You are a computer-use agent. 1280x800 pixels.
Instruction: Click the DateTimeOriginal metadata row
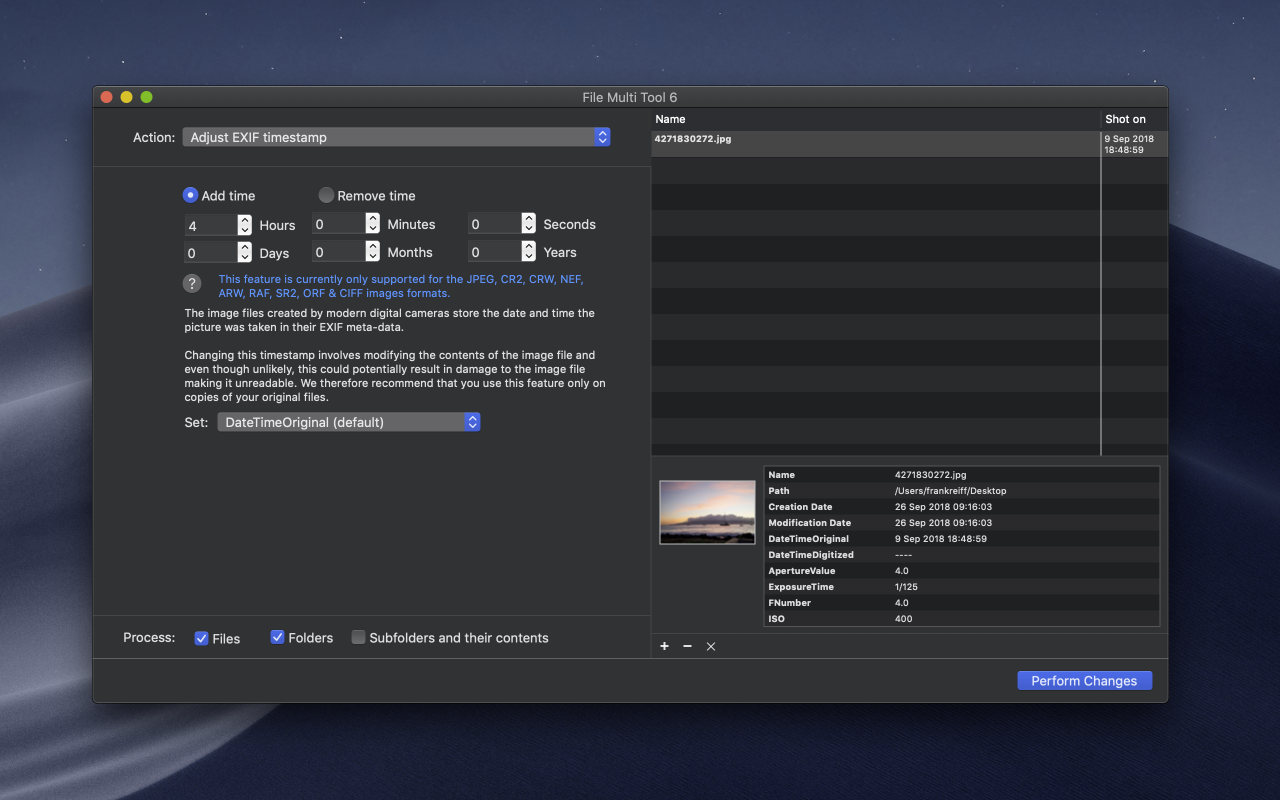pyautogui.click(x=962, y=539)
